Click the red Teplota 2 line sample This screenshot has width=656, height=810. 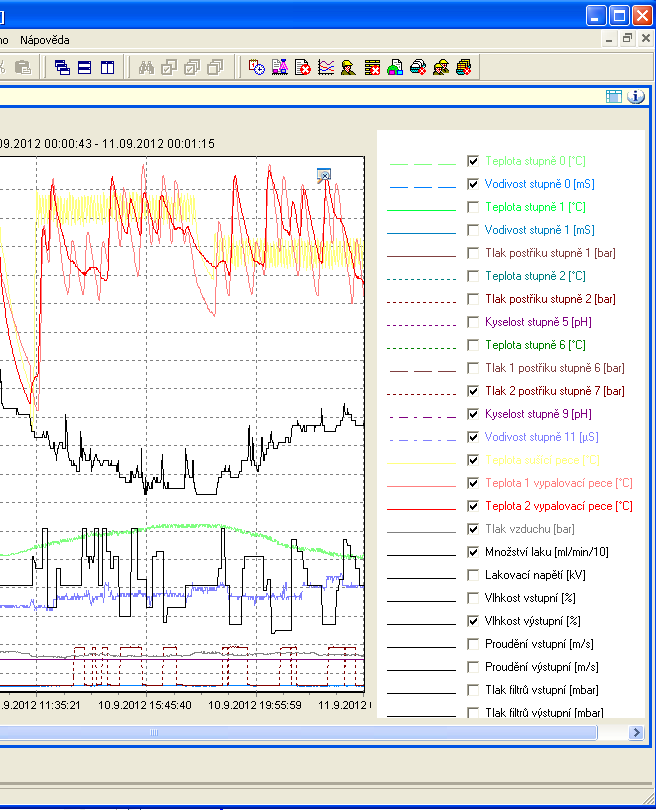click(x=420, y=506)
